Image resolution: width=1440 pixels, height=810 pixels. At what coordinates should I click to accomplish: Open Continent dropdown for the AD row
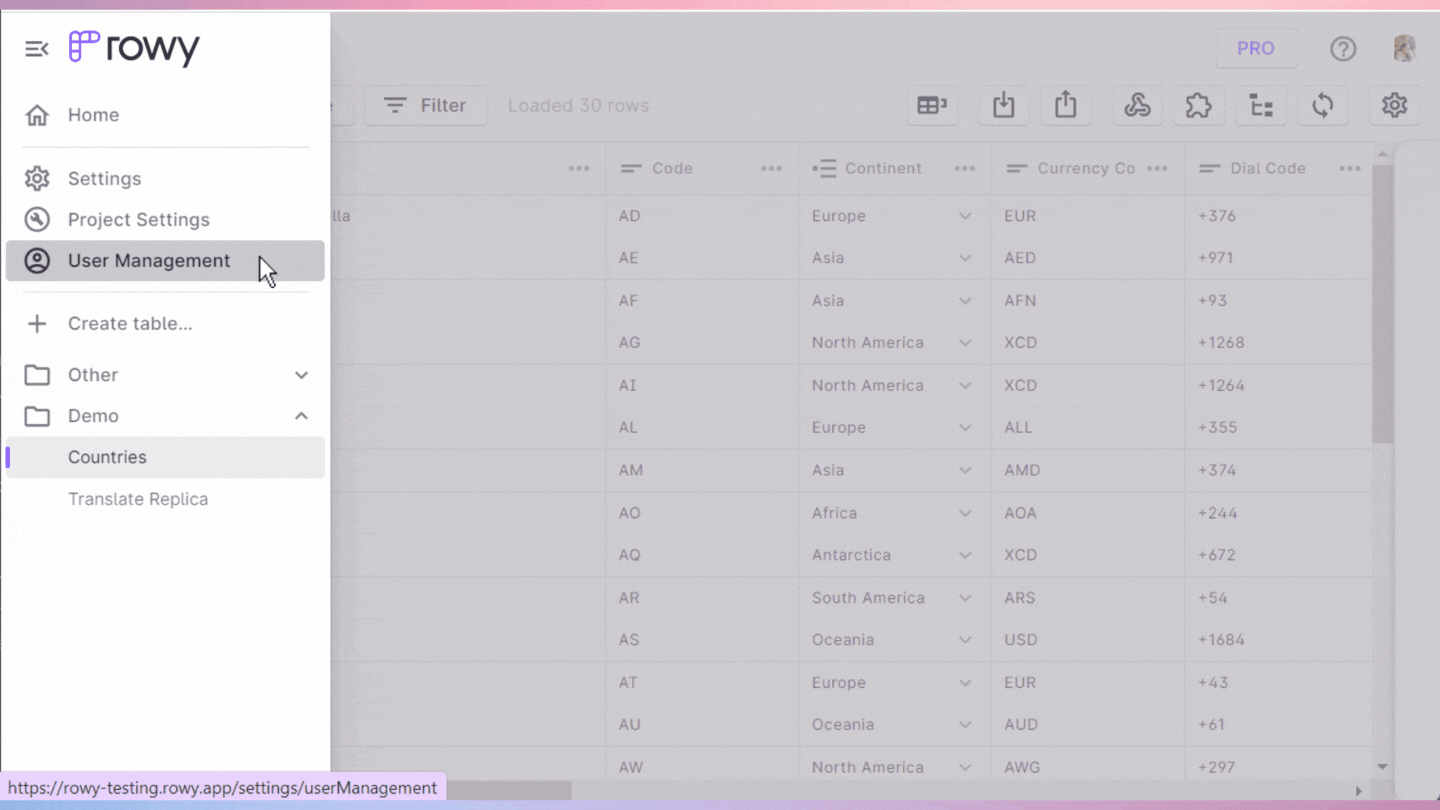pos(964,216)
